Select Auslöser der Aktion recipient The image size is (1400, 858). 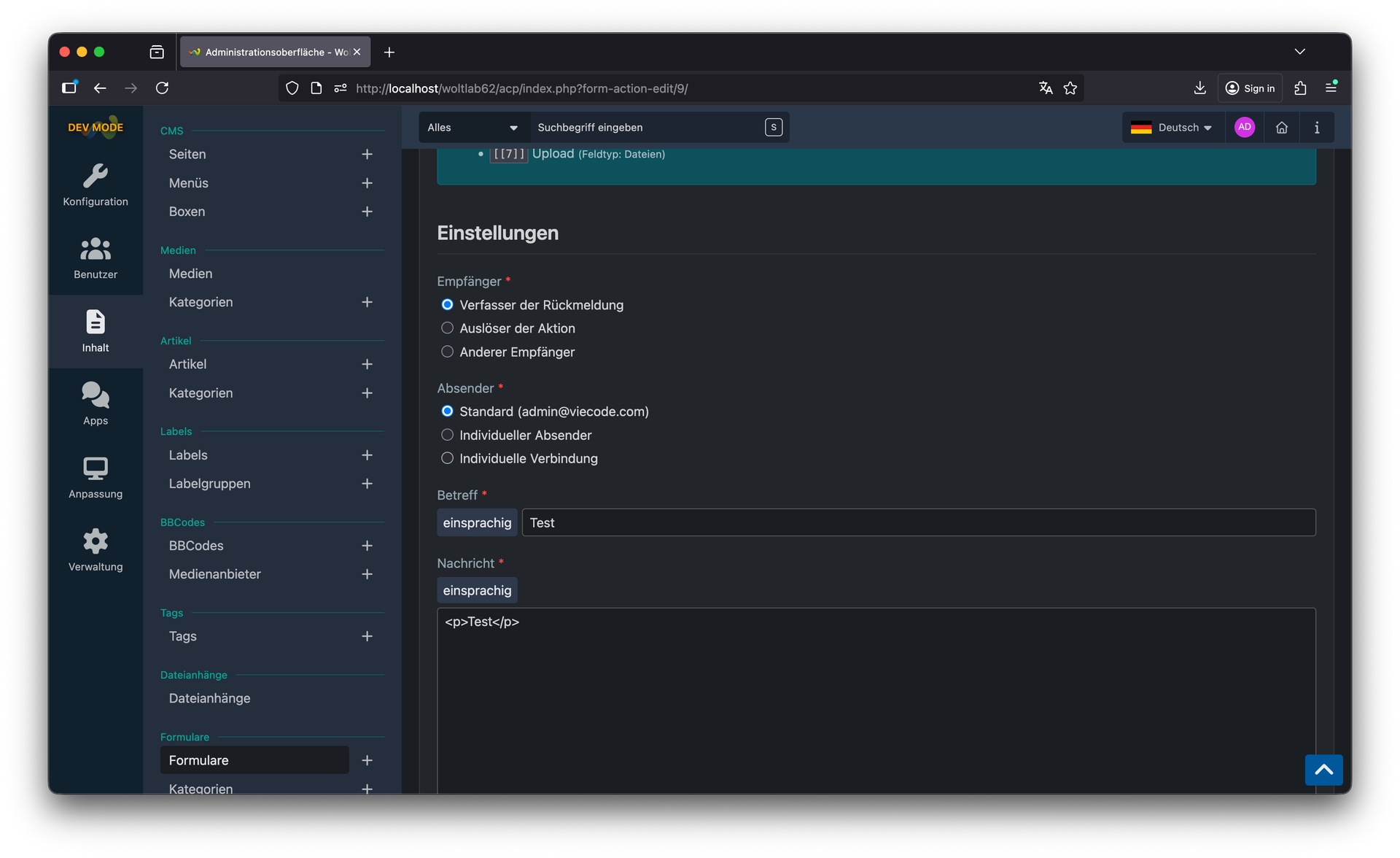click(447, 328)
